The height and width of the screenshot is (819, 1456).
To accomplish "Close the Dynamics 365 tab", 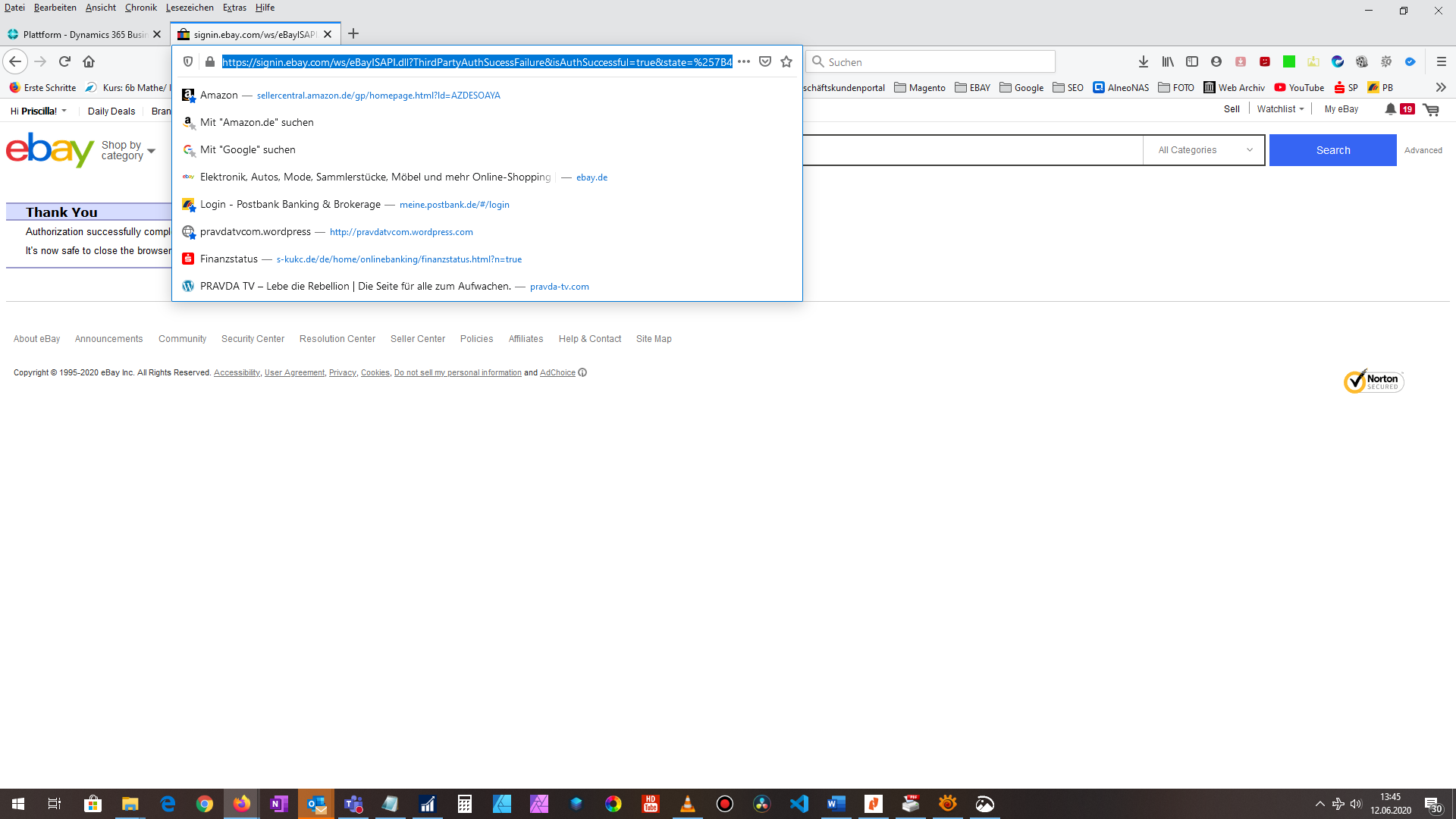I will point(157,34).
